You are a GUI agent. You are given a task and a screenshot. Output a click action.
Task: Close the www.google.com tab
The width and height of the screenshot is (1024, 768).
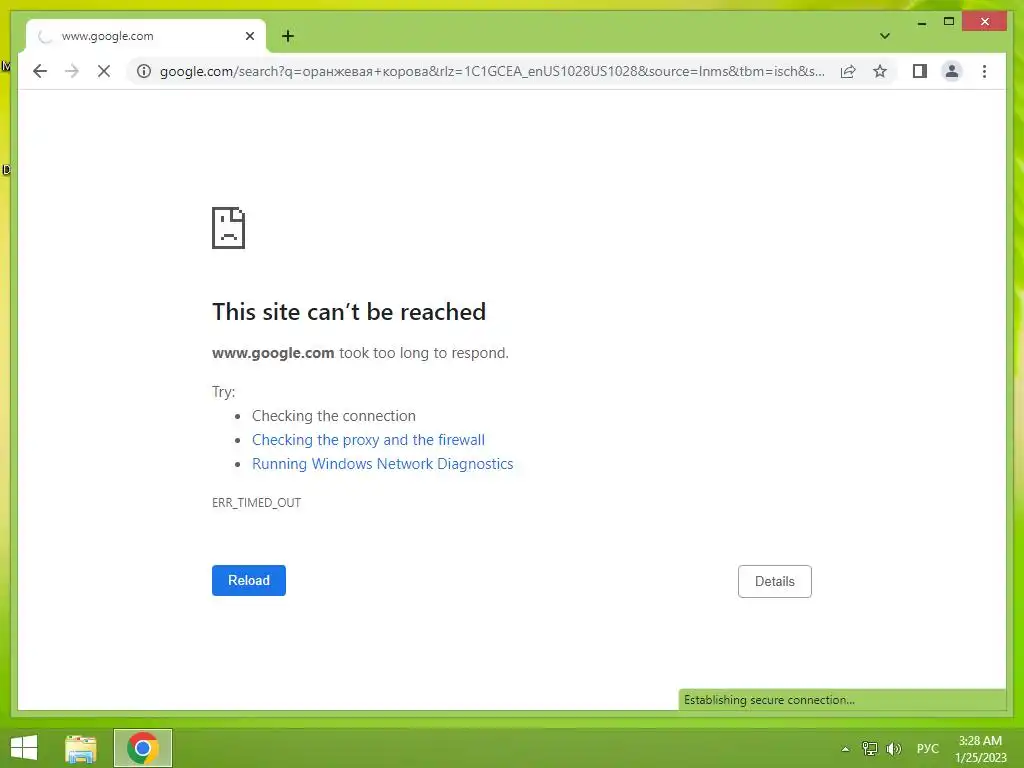click(249, 36)
